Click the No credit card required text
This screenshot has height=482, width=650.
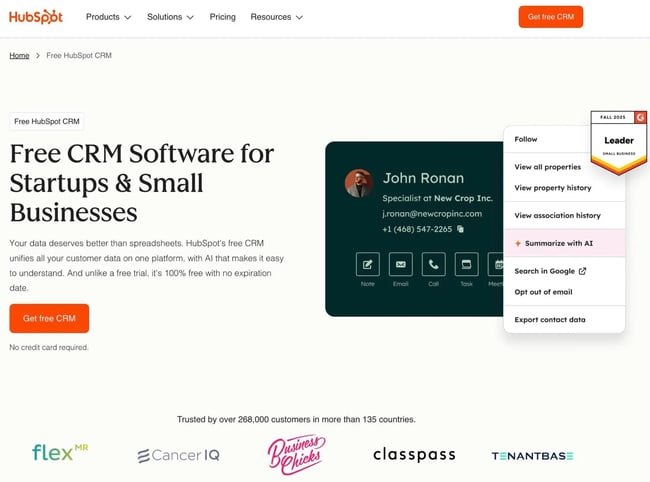(49, 347)
